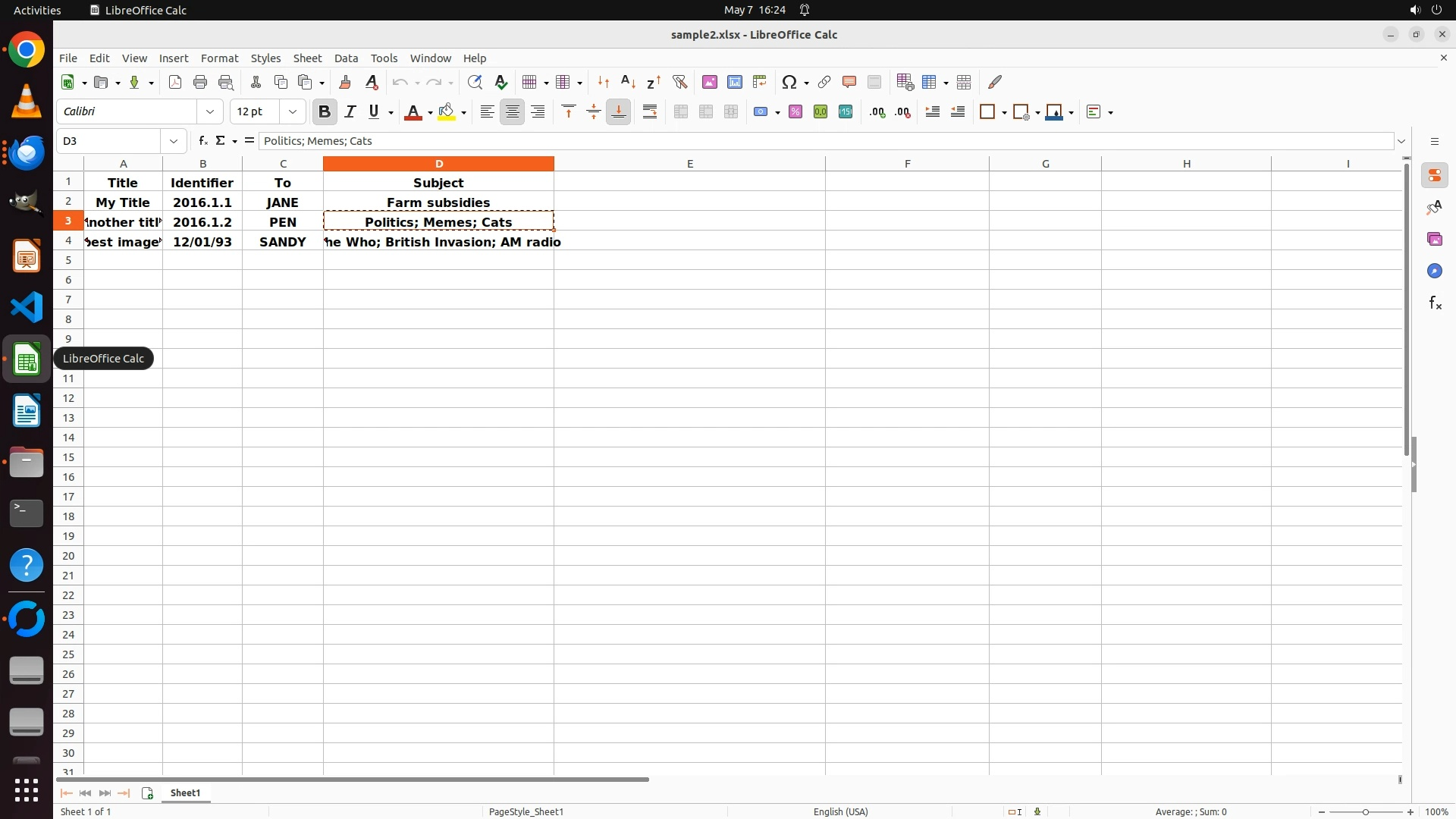Insert a chart using toolbar icon
The image size is (1456, 819).
[x=734, y=82]
